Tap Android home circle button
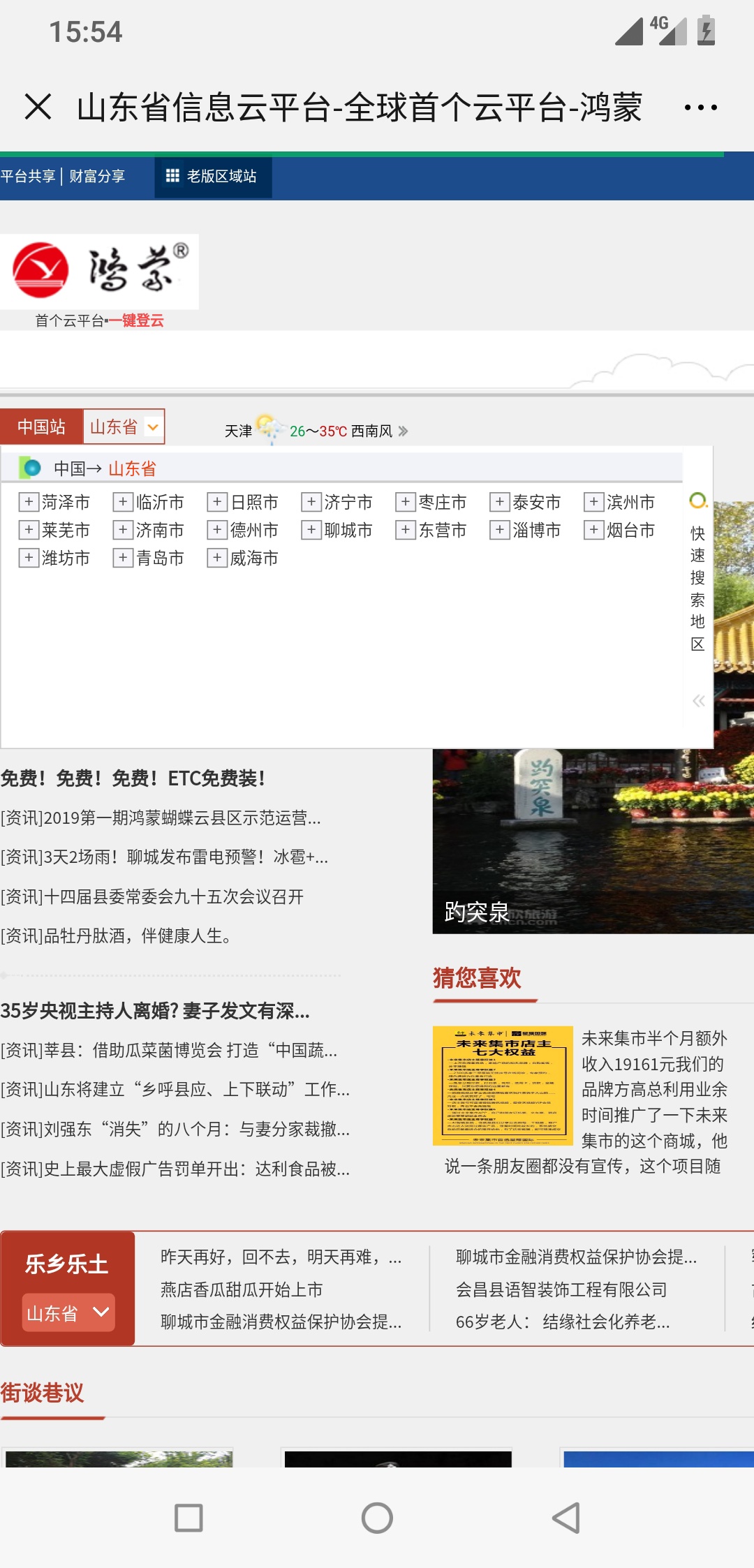This screenshot has height=1568, width=754. 377,1518
